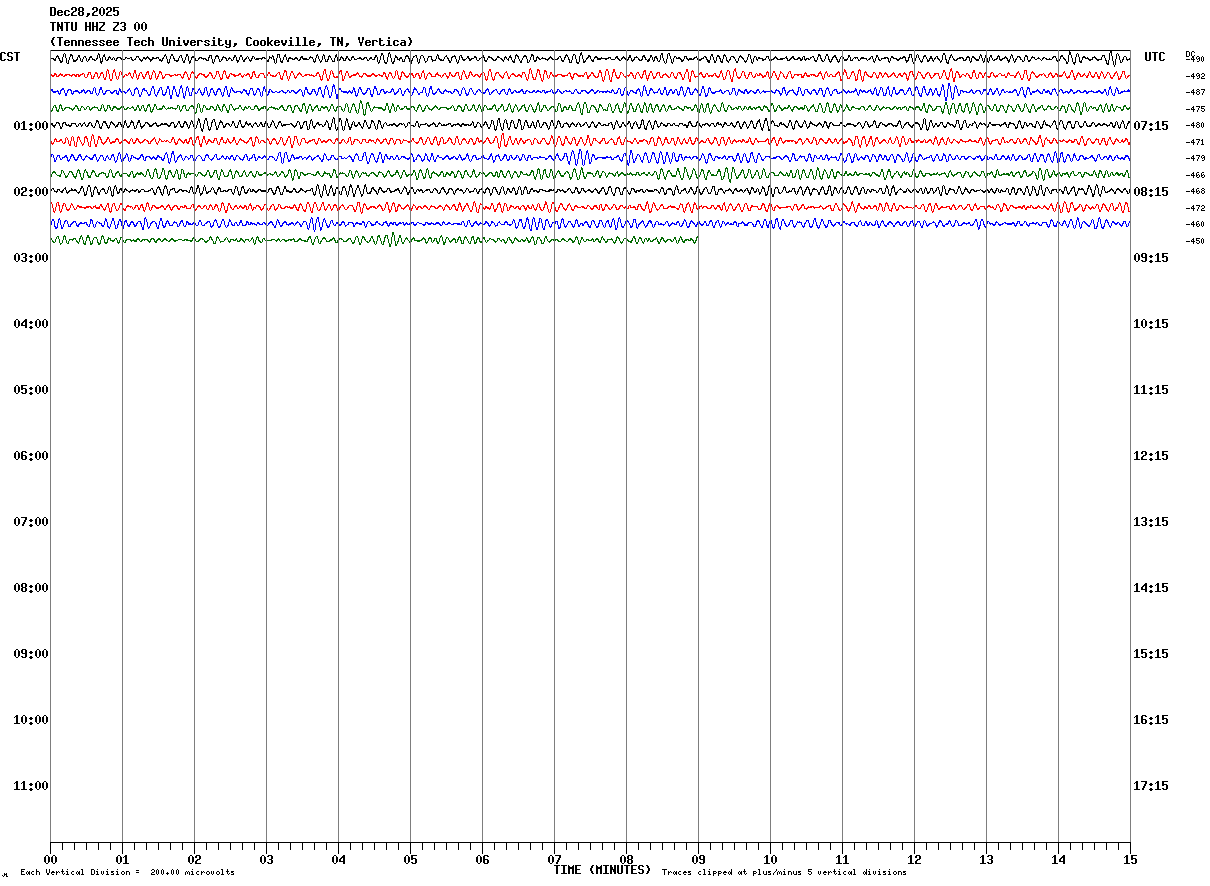Click the Each Vertical Division scale note
Viewport: 1210px width, 886px height.
coord(127,873)
